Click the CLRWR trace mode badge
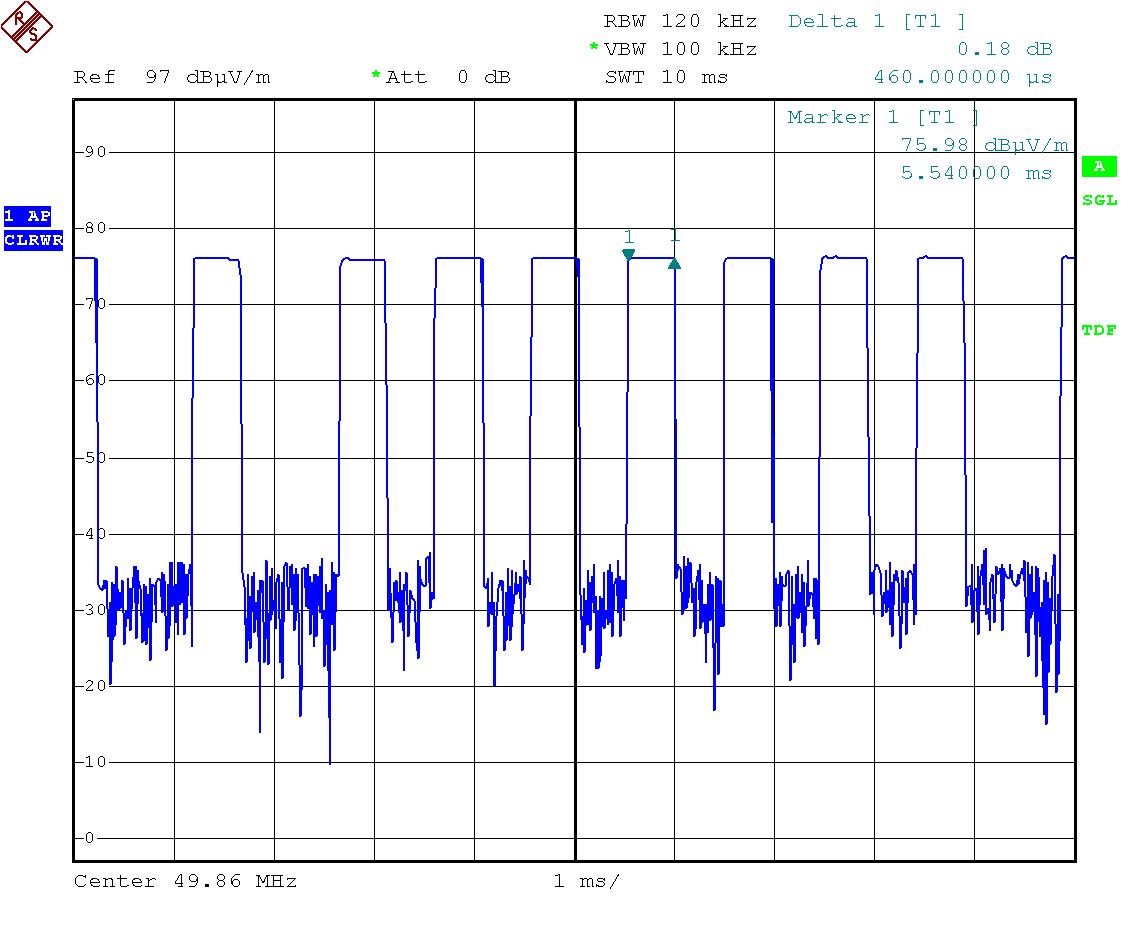 (x=33, y=240)
